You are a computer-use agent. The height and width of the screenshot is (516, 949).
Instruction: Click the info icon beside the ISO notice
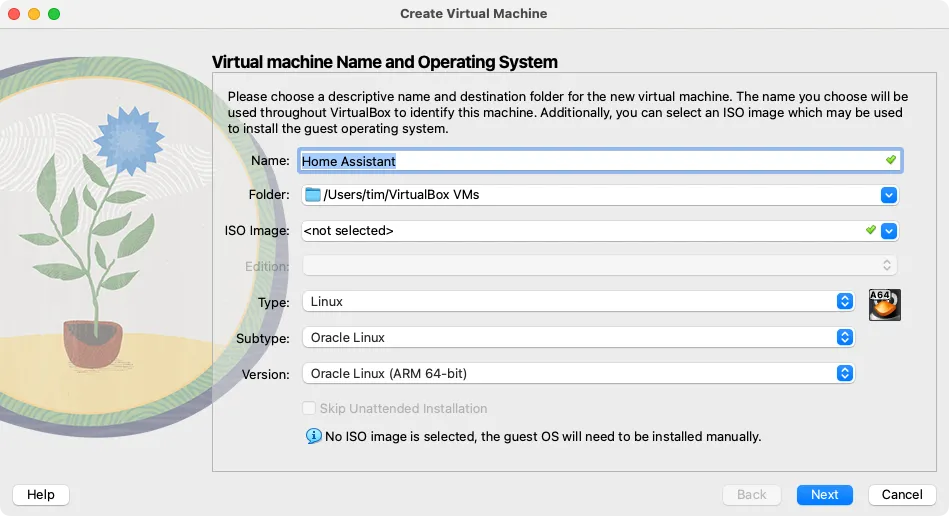point(314,436)
